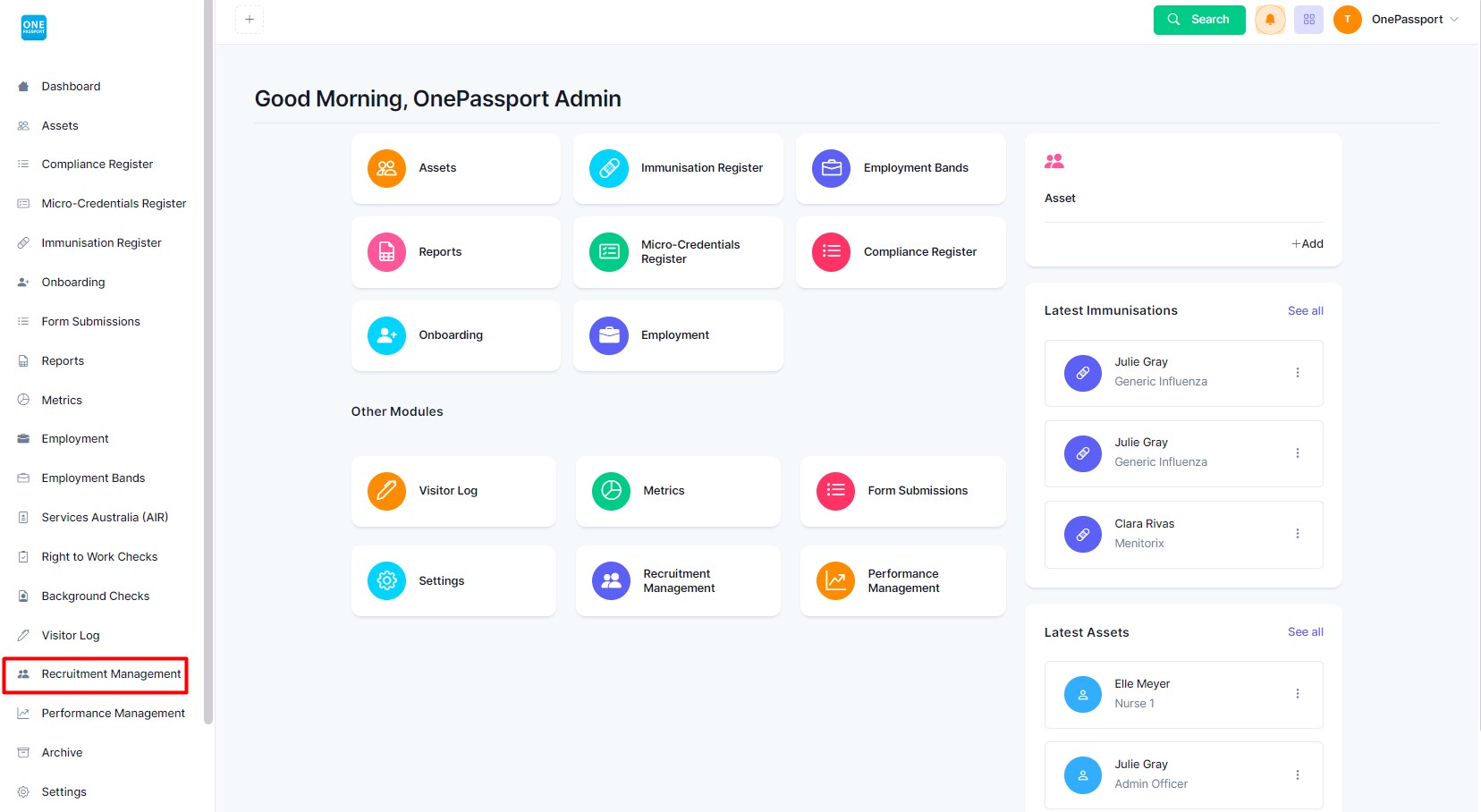Click the Employment Bands briefcase card icon
This screenshot has height=812, width=1481.
pos(831,168)
